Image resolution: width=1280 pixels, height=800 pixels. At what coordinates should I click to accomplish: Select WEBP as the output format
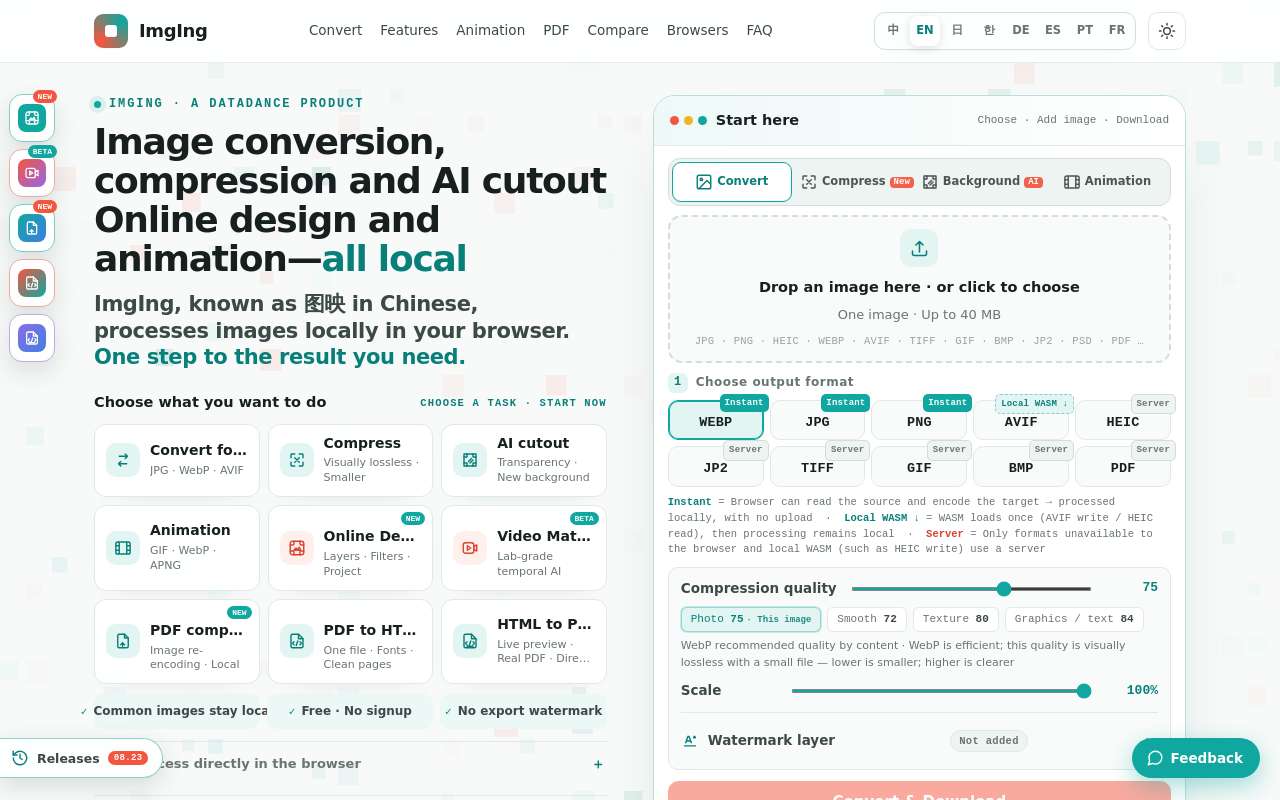point(716,421)
